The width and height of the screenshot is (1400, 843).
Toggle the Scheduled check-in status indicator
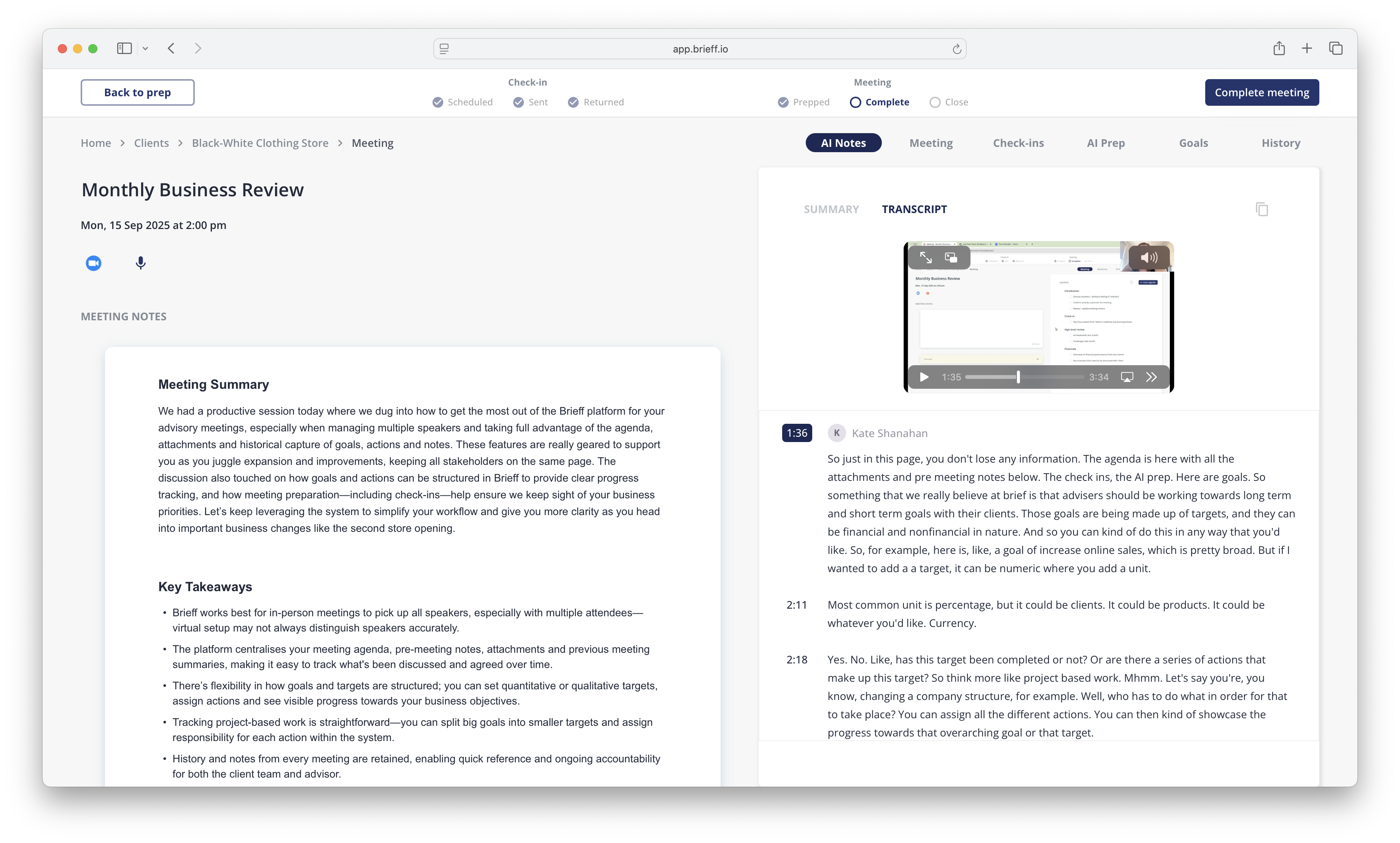(437, 102)
